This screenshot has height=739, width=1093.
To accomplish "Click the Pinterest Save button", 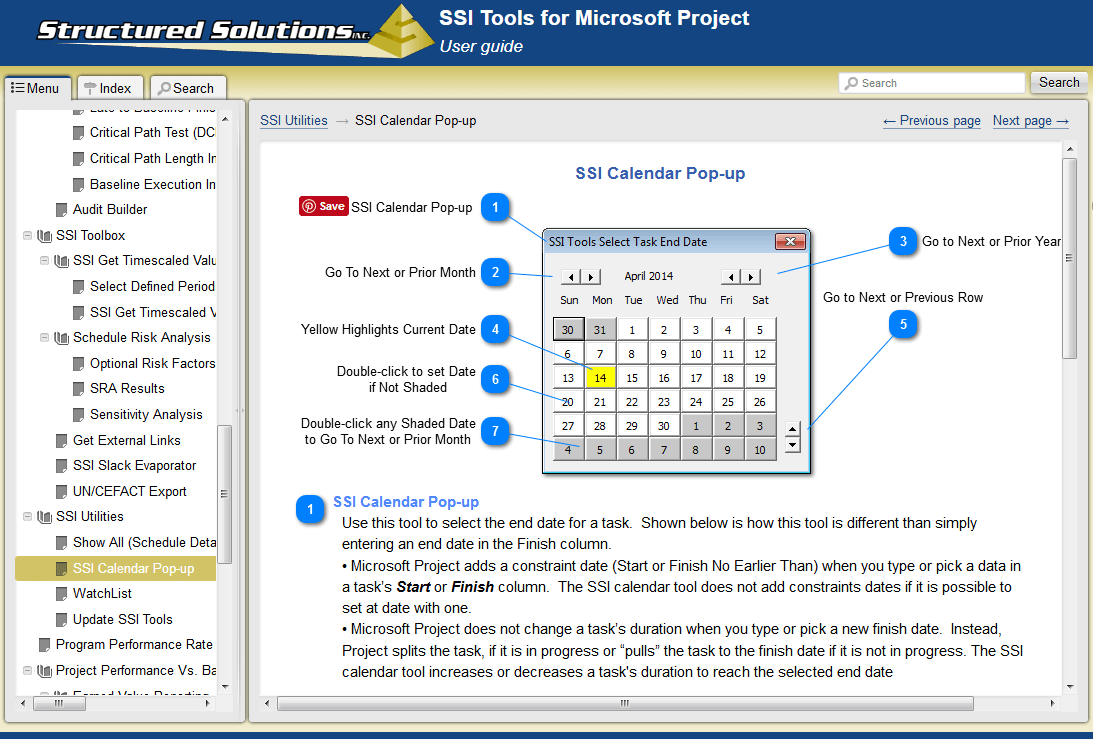I will click(323, 206).
